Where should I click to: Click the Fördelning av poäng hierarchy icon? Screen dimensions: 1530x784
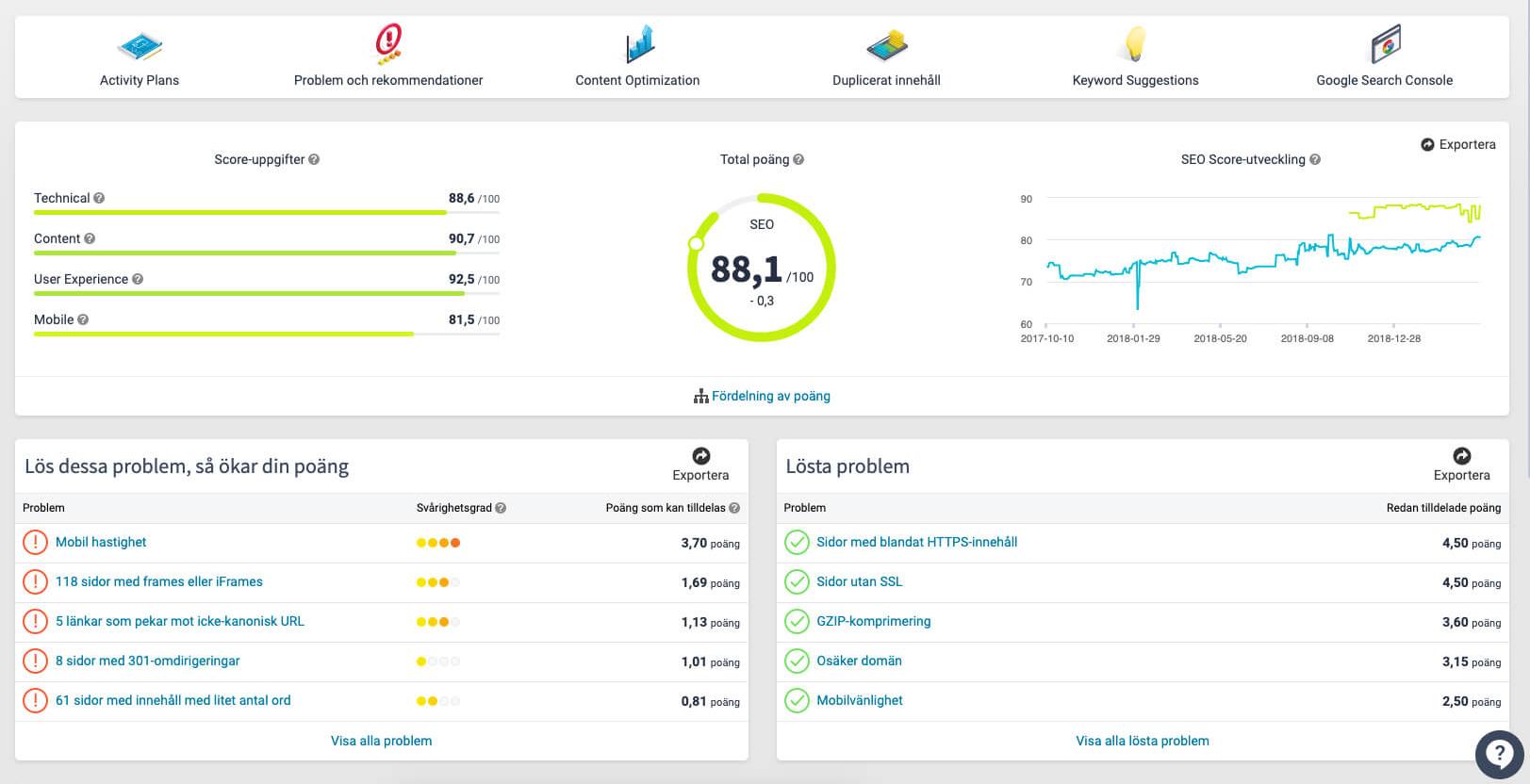[x=700, y=397]
